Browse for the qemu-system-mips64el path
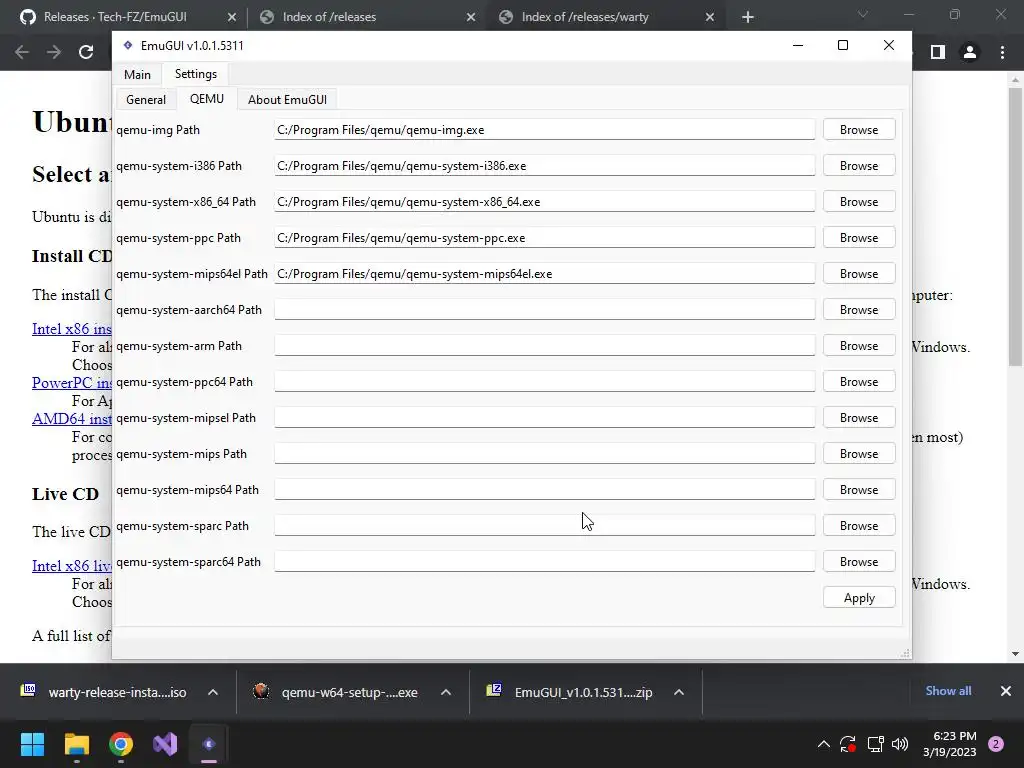Image resolution: width=1024 pixels, height=768 pixels. point(859,273)
